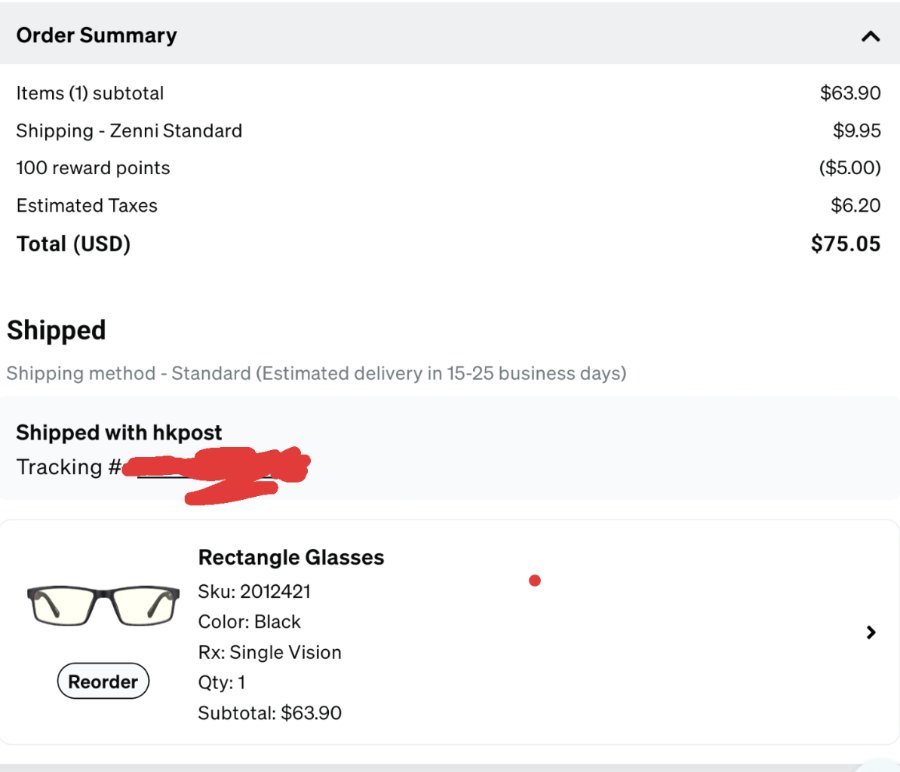Click the glasses product thumbnail
The image size is (900, 772).
(x=103, y=606)
